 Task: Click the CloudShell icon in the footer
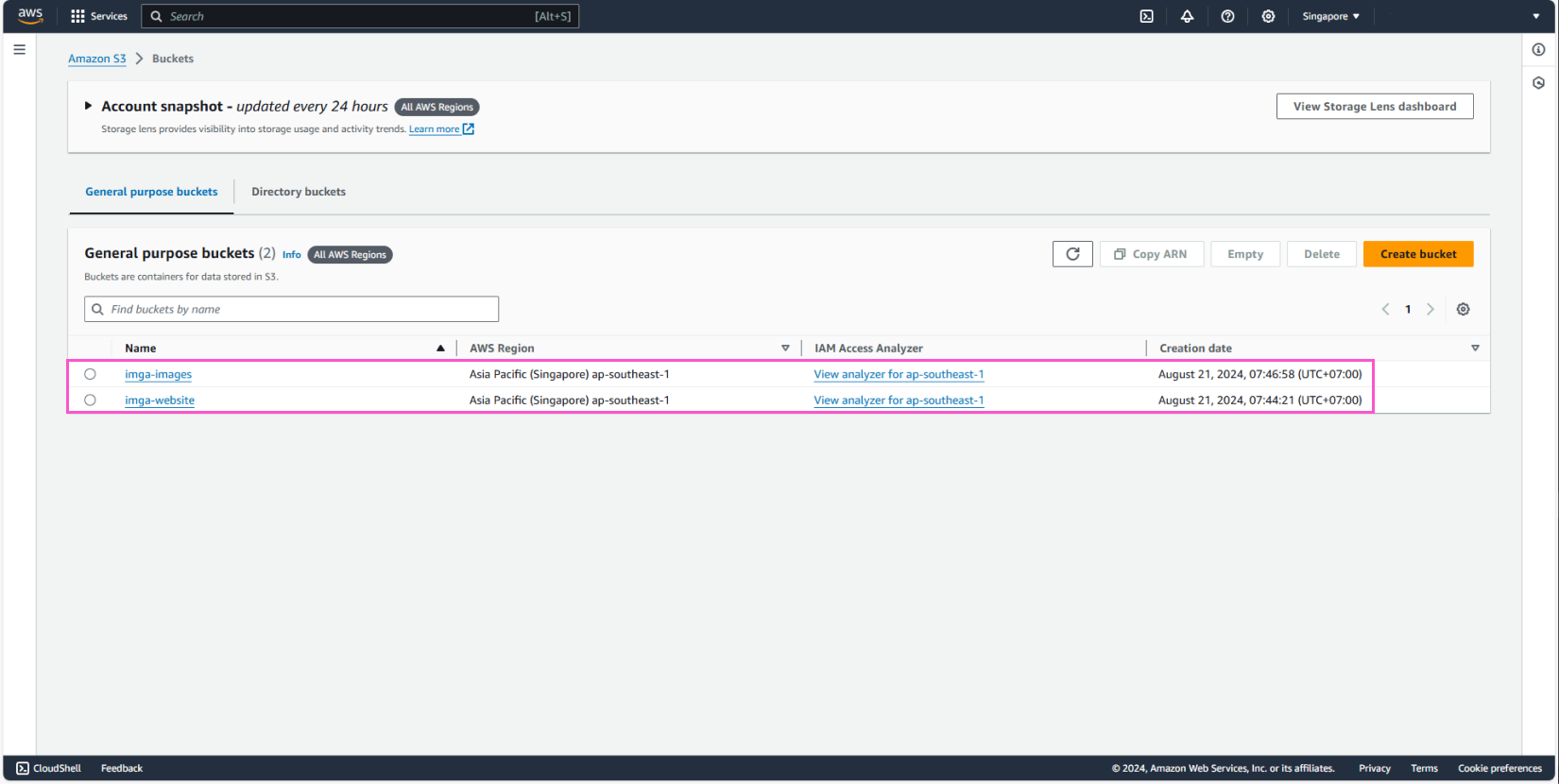(23, 768)
